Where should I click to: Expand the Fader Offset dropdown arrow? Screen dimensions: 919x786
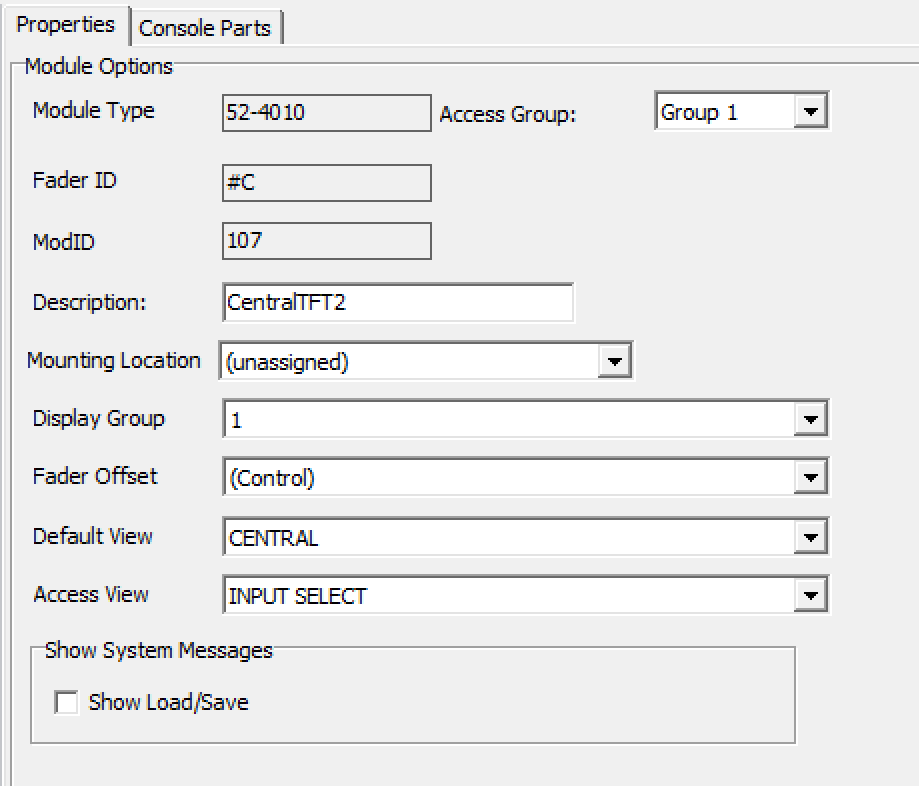810,477
